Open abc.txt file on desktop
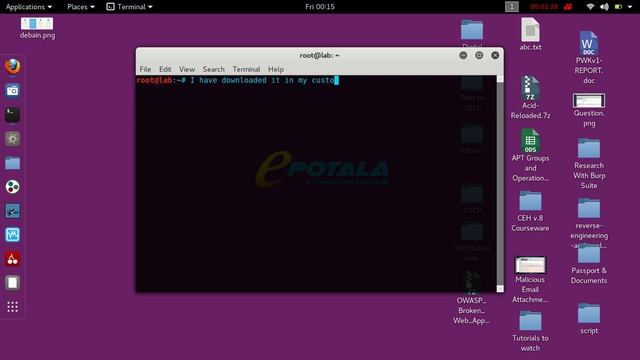This screenshot has width=640, height=360. tap(530, 34)
